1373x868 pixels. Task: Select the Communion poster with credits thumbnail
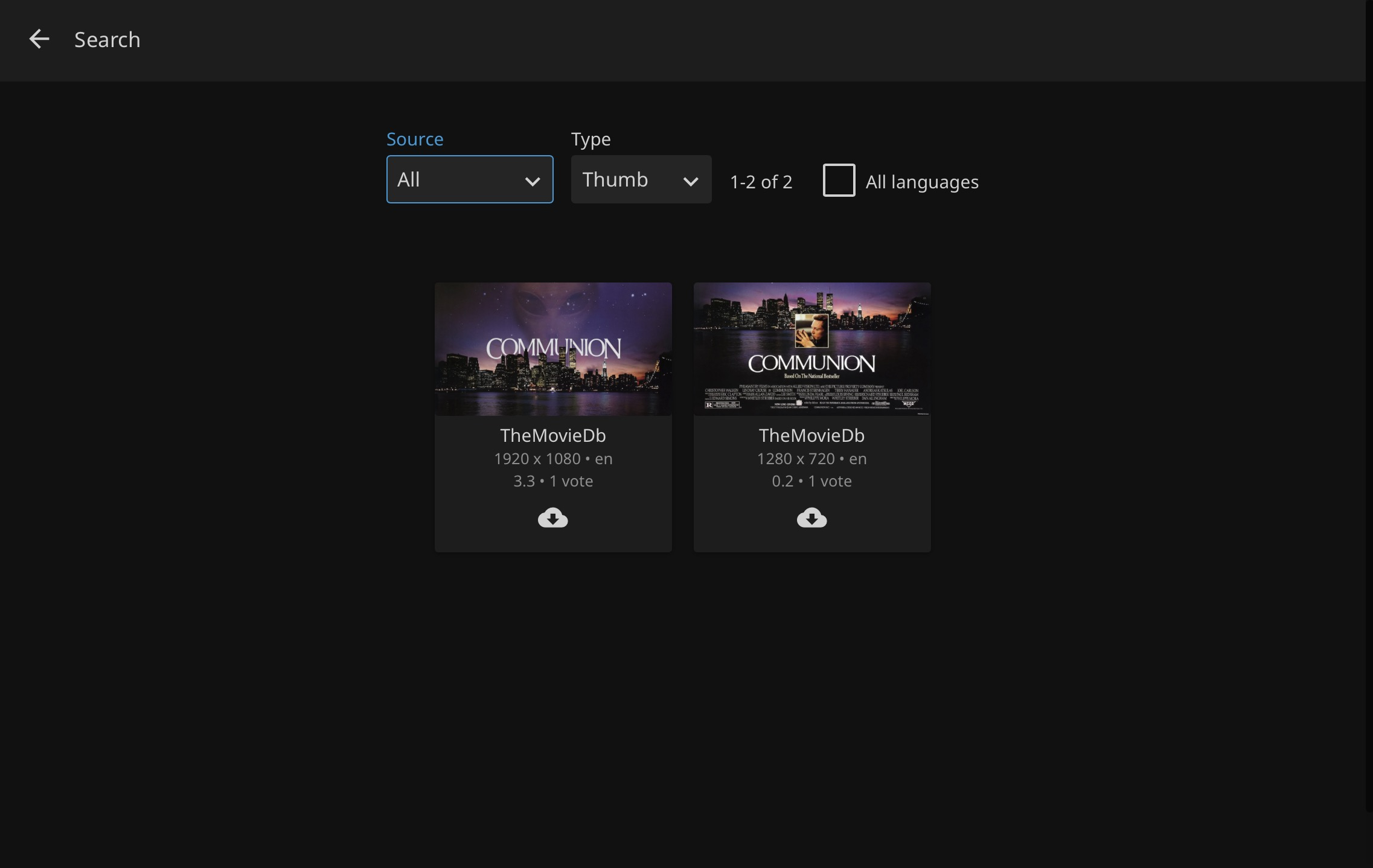pos(811,349)
